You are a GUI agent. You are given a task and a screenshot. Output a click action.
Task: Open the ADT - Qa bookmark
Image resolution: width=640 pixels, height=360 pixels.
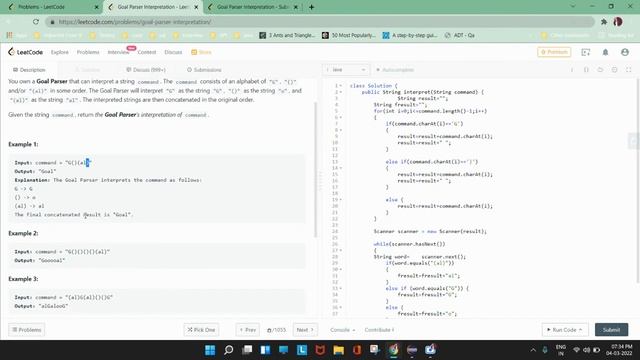[460, 36]
